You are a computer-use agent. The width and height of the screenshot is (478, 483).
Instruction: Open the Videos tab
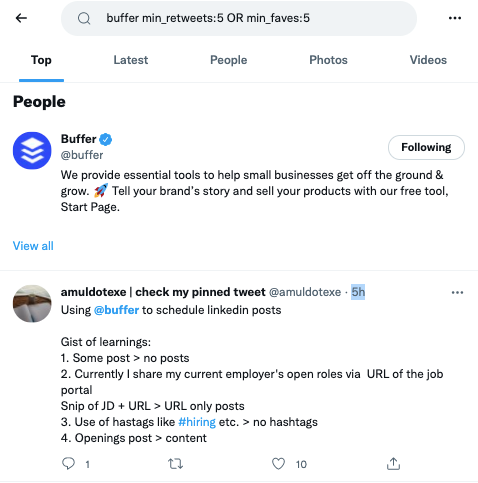(428, 60)
